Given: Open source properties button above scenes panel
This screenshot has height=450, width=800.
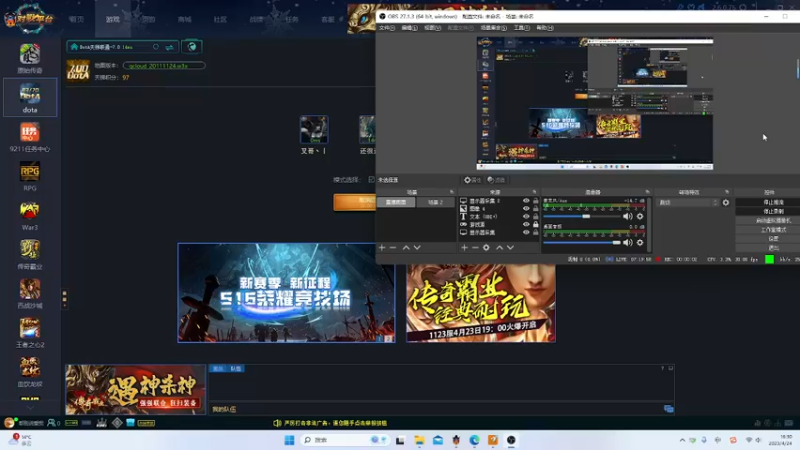Looking at the screenshot, I should pyautogui.click(x=472, y=180).
